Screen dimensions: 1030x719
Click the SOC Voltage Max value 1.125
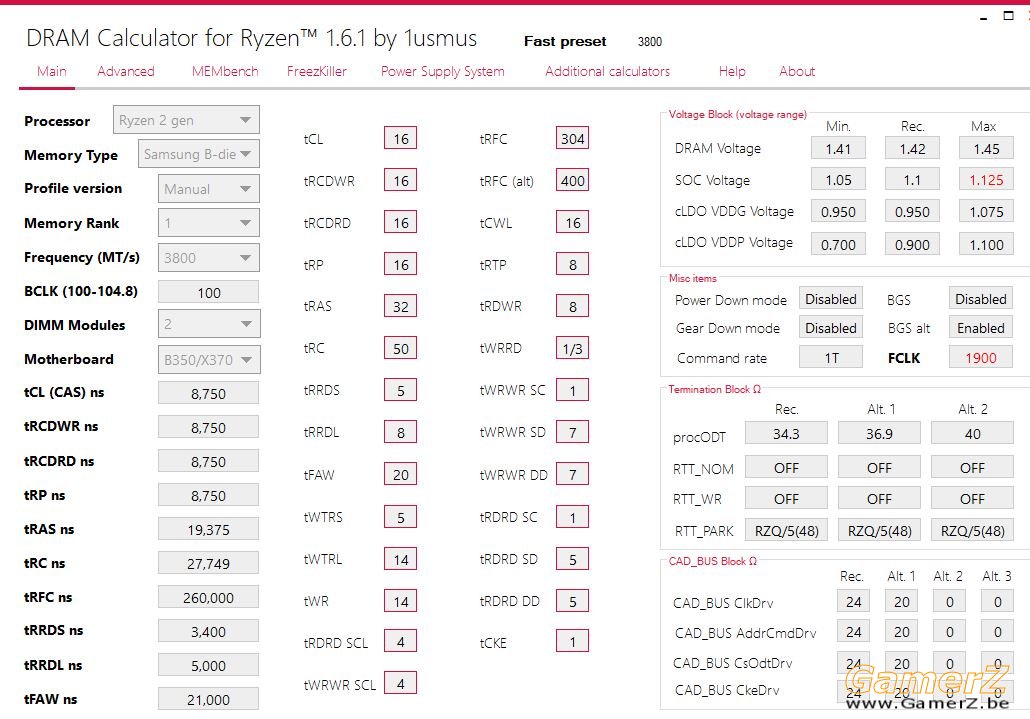point(986,180)
